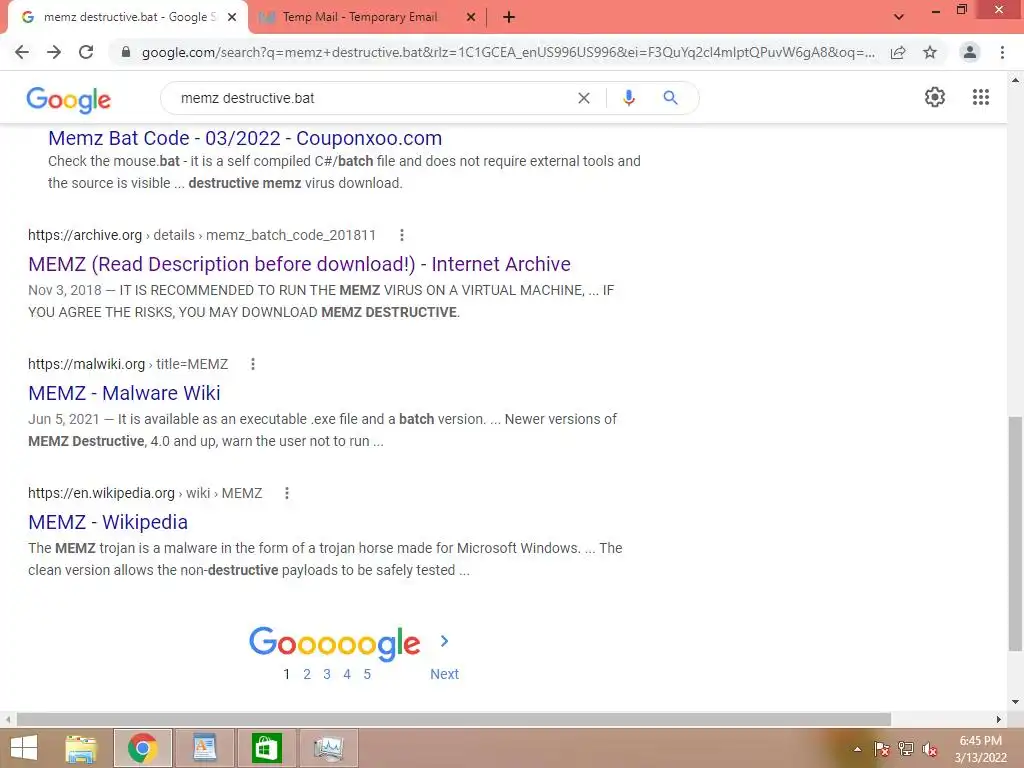Close the memz destructive.bat tab
Viewport: 1024px width, 768px height.
(x=232, y=17)
